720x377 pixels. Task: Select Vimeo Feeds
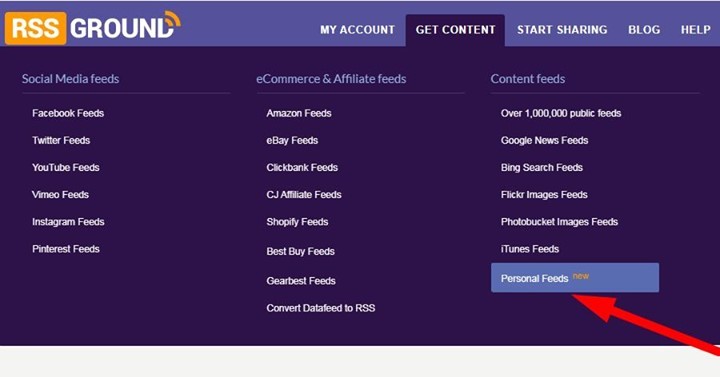(x=60, y=194)
